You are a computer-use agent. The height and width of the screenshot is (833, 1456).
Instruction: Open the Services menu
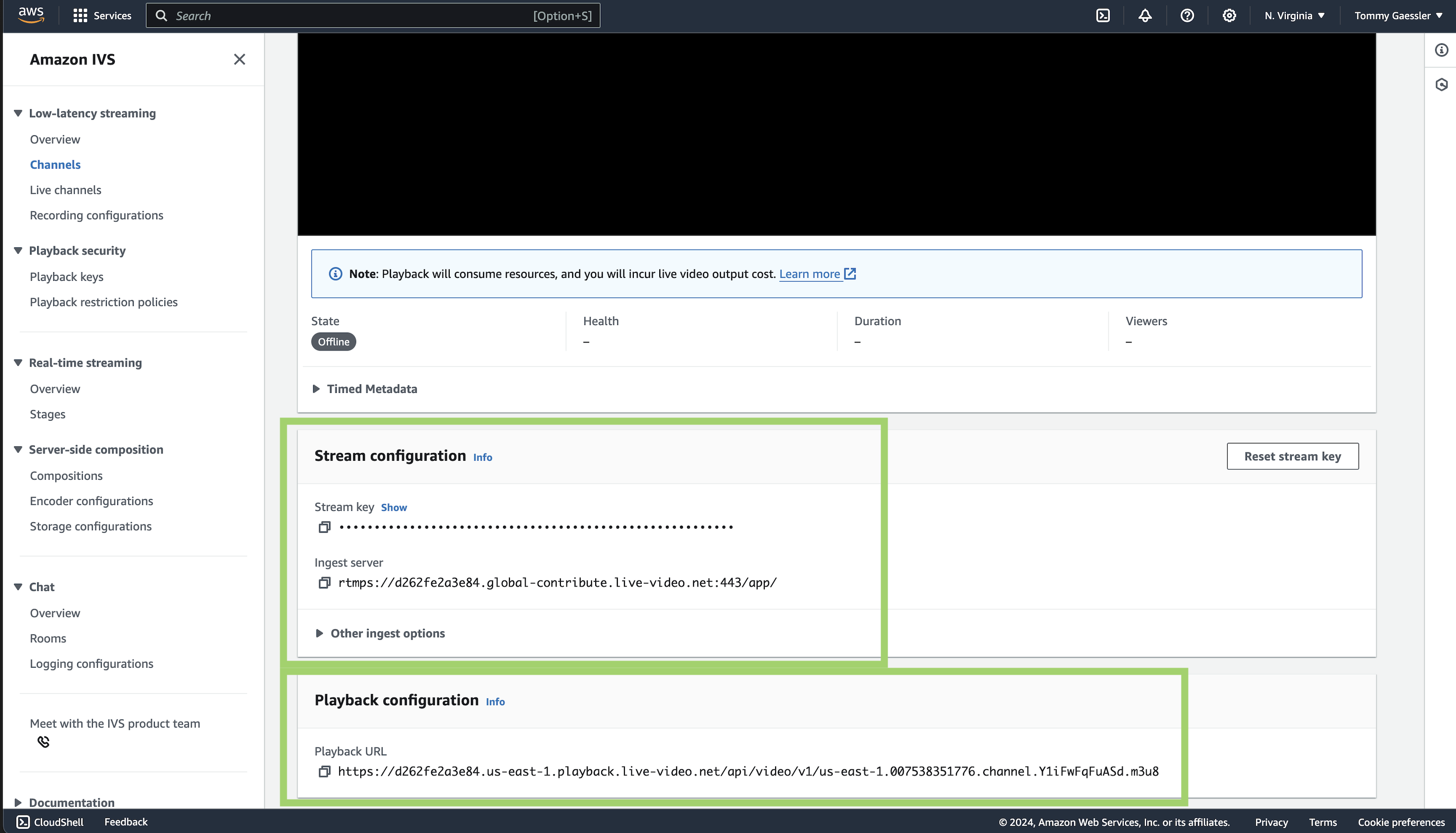pyautogui.click(x=103, y=16)
